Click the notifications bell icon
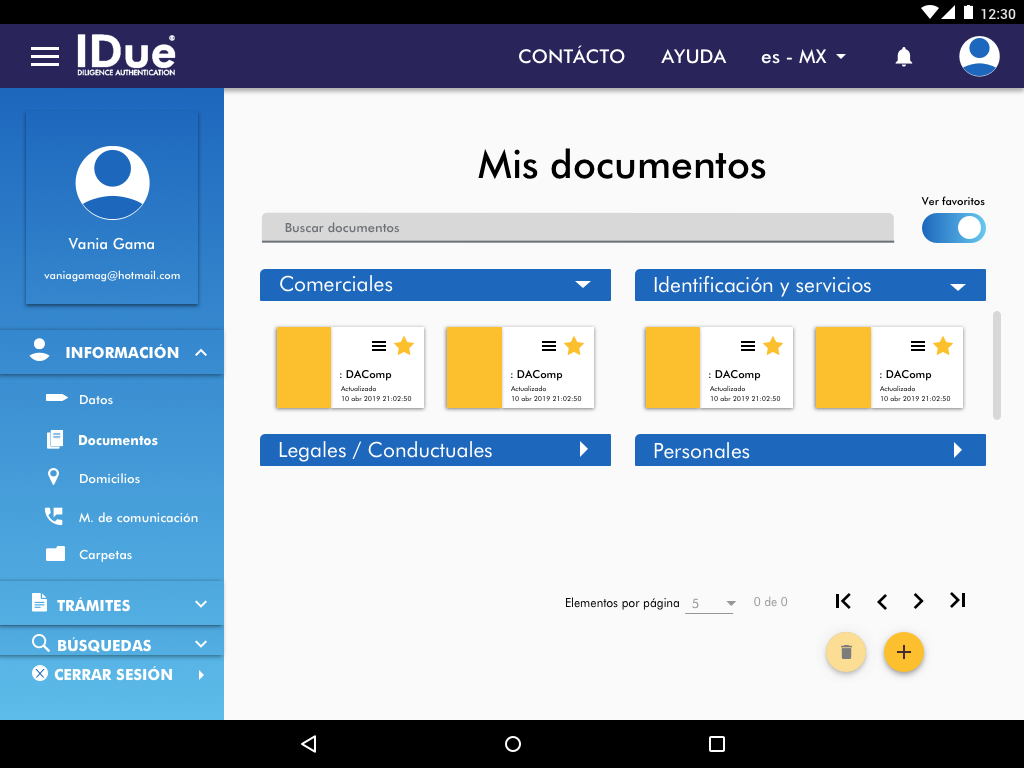Viewport: 1024px width, 768px height. click(903, 57)
